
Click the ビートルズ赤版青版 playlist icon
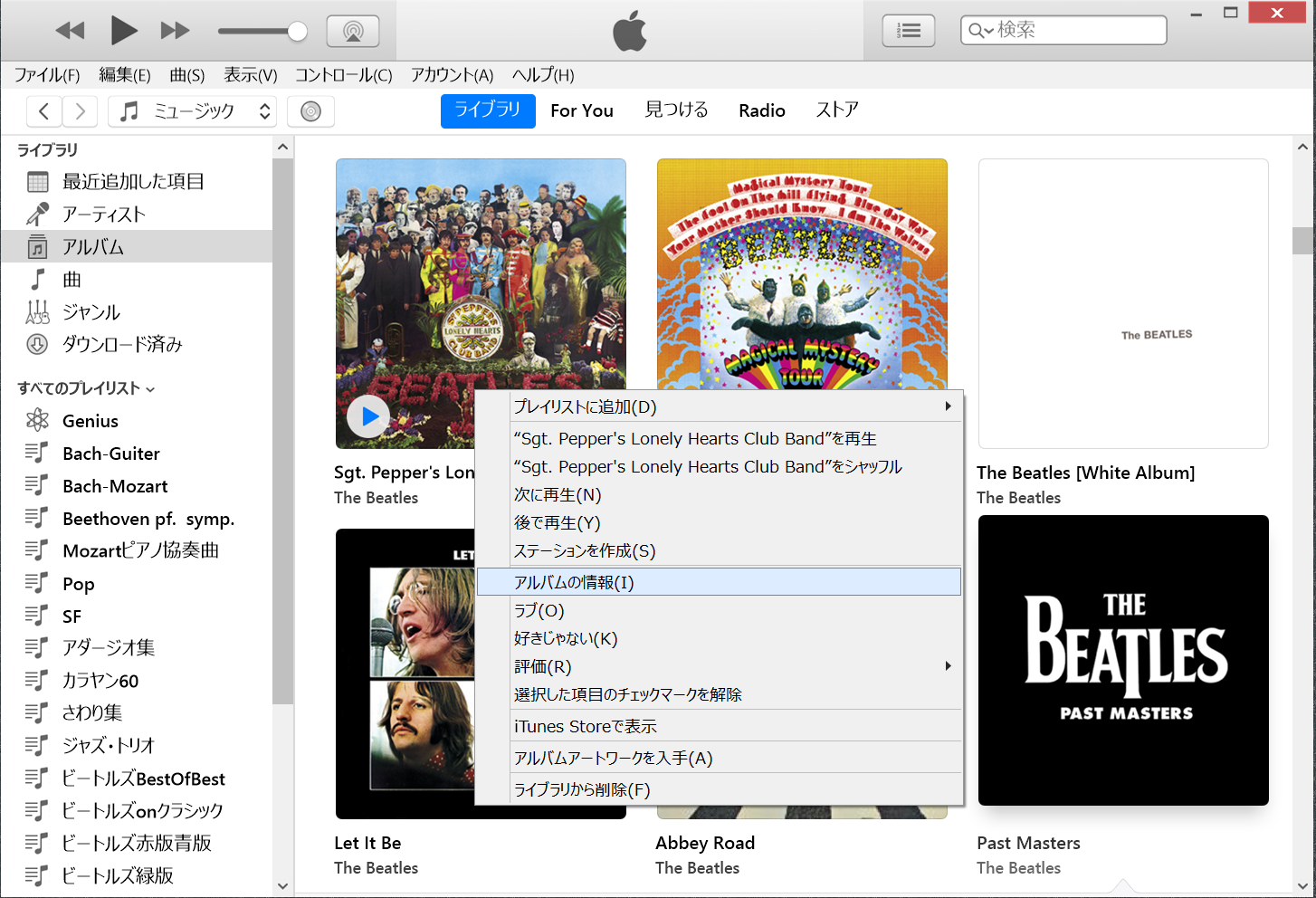pos(36,844)
